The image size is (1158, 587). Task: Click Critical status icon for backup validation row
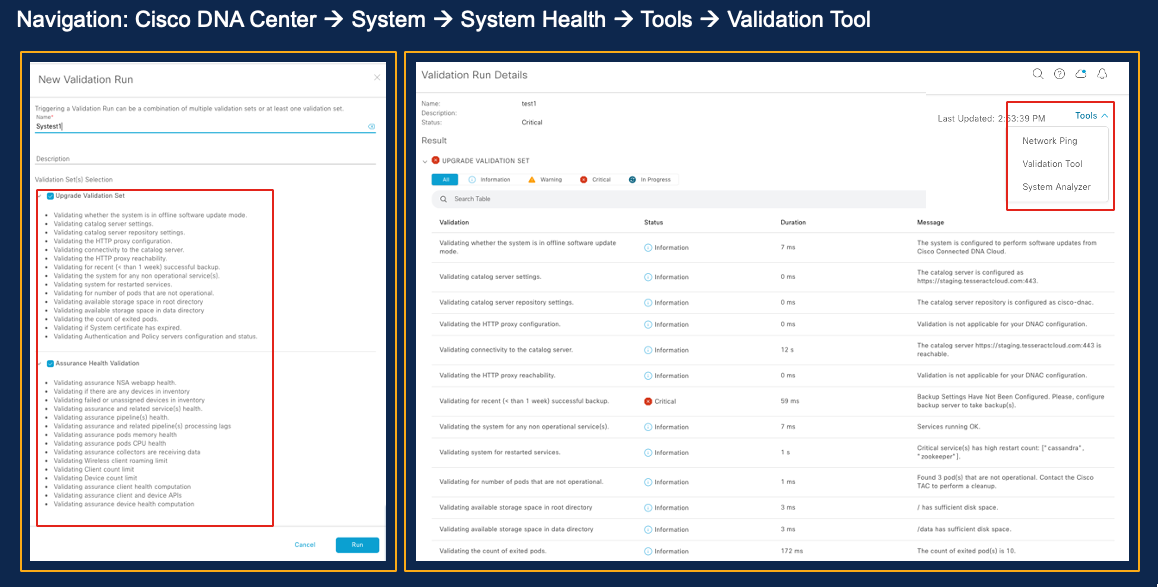click(x=648, y=401)
